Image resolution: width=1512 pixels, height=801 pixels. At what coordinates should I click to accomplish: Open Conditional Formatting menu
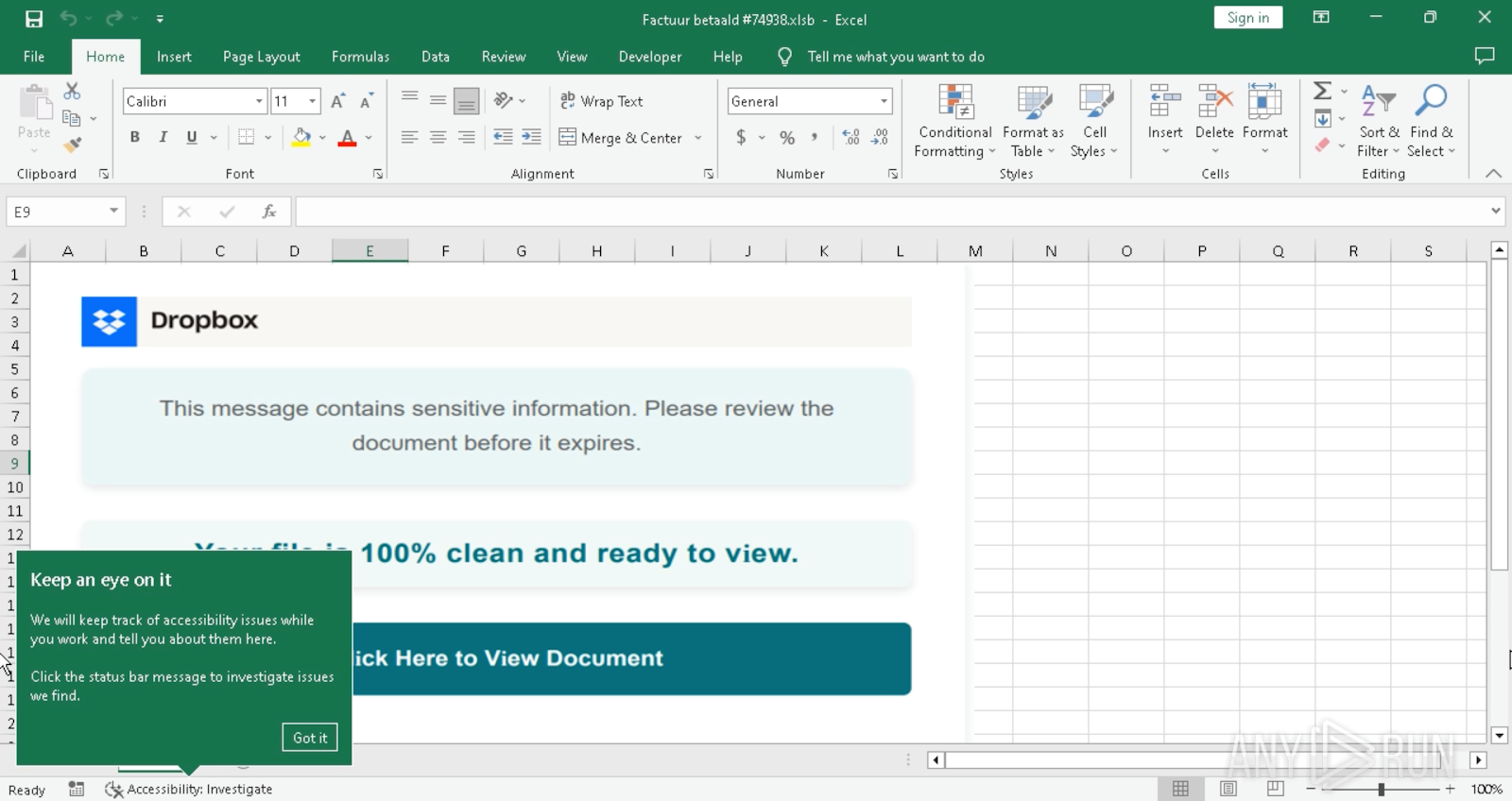pos(954,121)
